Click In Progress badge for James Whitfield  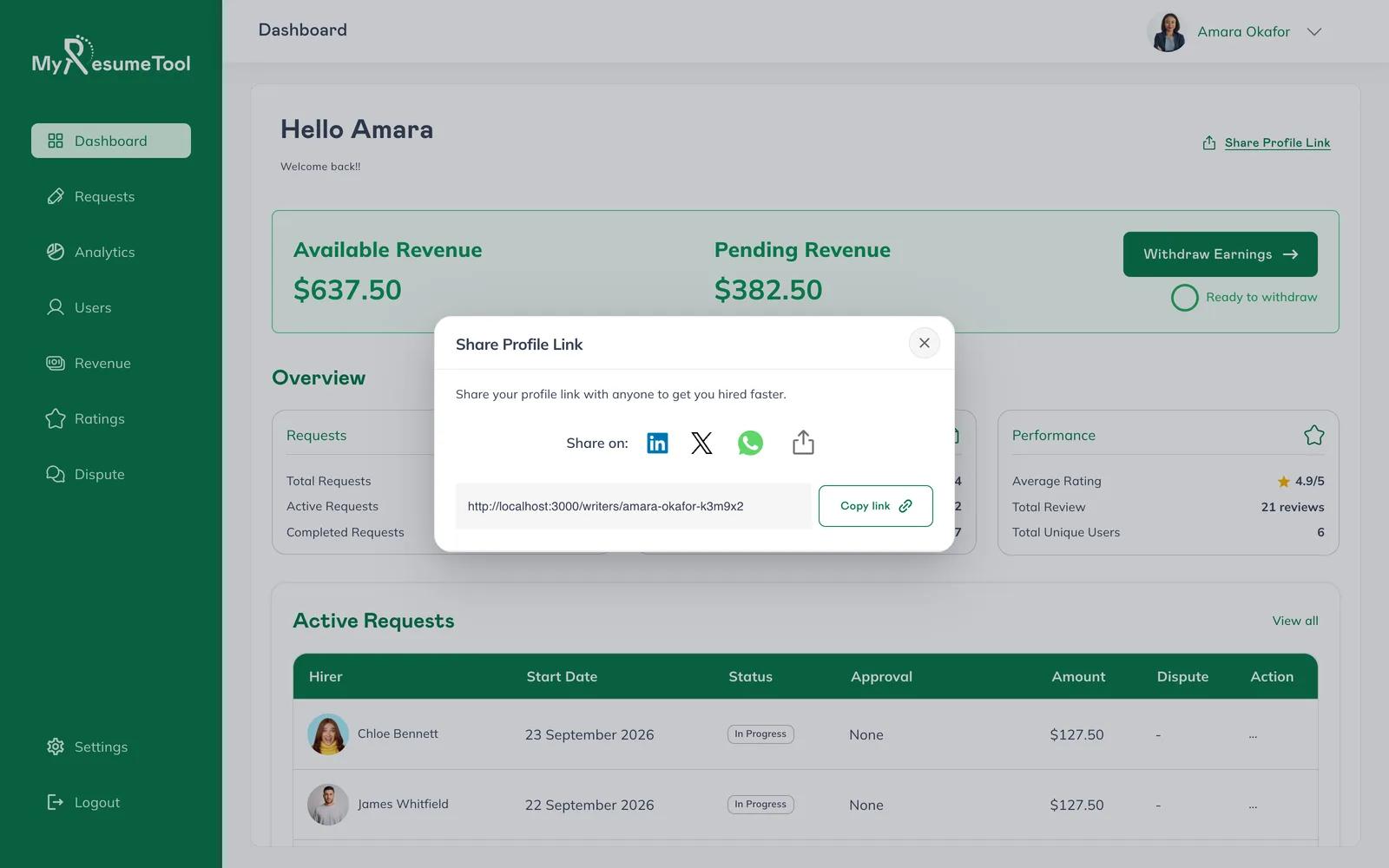pos(760,805)
